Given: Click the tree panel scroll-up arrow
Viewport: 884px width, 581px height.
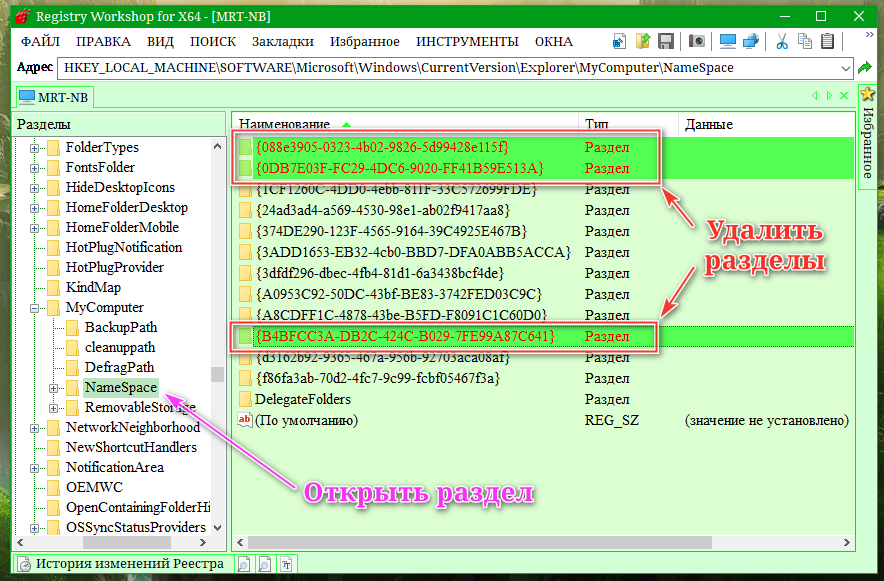Looking at the screenshot, I should coord(217,146).
